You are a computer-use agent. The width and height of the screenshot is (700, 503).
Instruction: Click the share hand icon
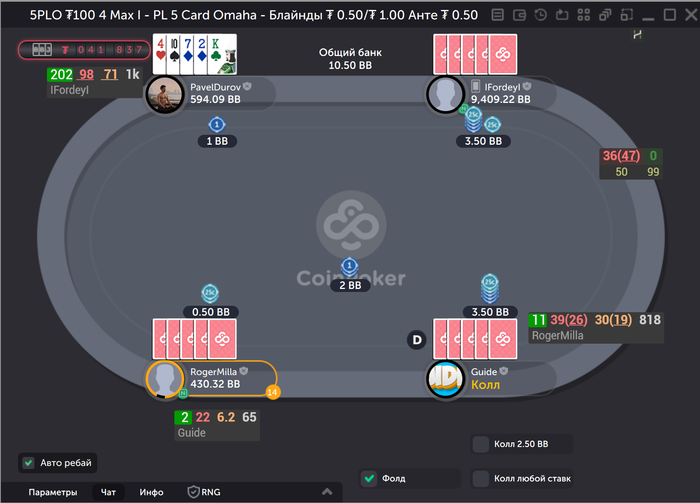point(562,15)
